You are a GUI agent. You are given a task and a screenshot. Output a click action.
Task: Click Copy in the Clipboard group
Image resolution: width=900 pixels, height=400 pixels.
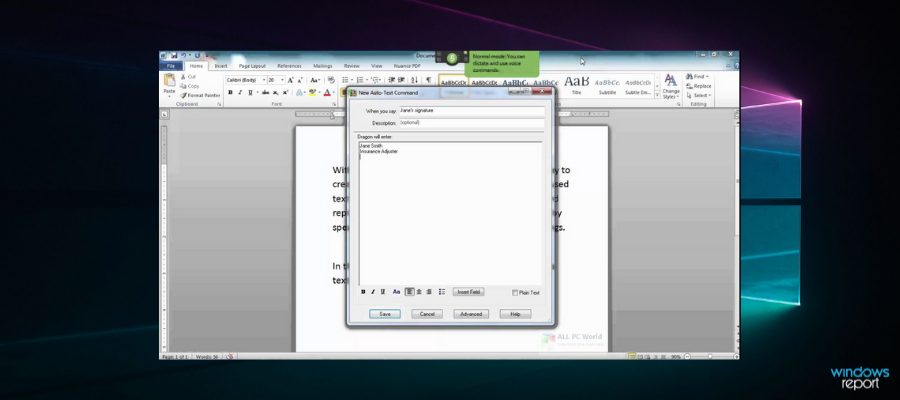click(x=190, y=86)
